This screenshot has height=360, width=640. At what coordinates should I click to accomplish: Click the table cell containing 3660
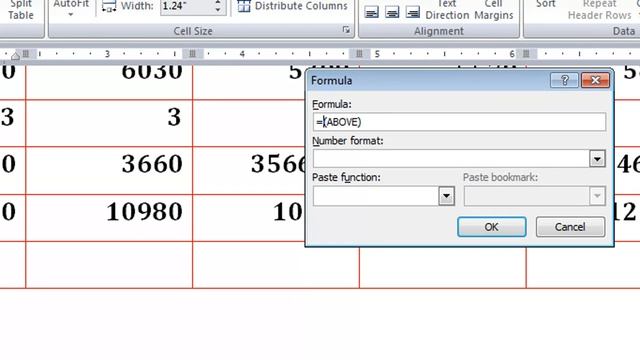(109, 171)
